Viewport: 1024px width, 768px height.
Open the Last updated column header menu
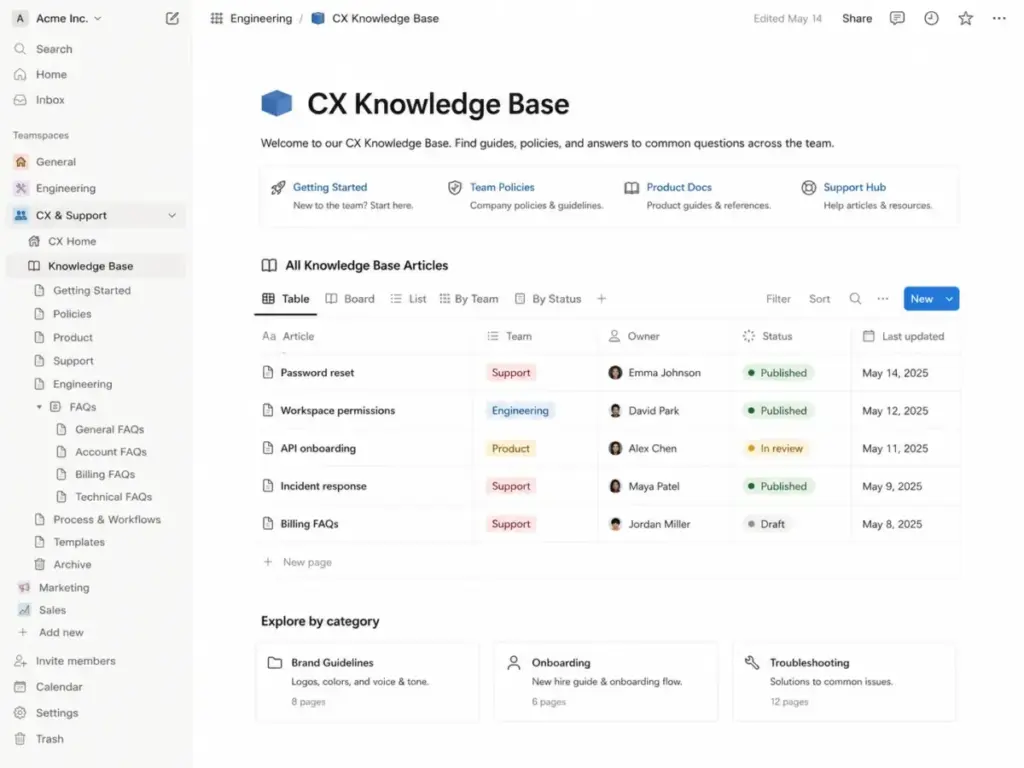point(904,336)
